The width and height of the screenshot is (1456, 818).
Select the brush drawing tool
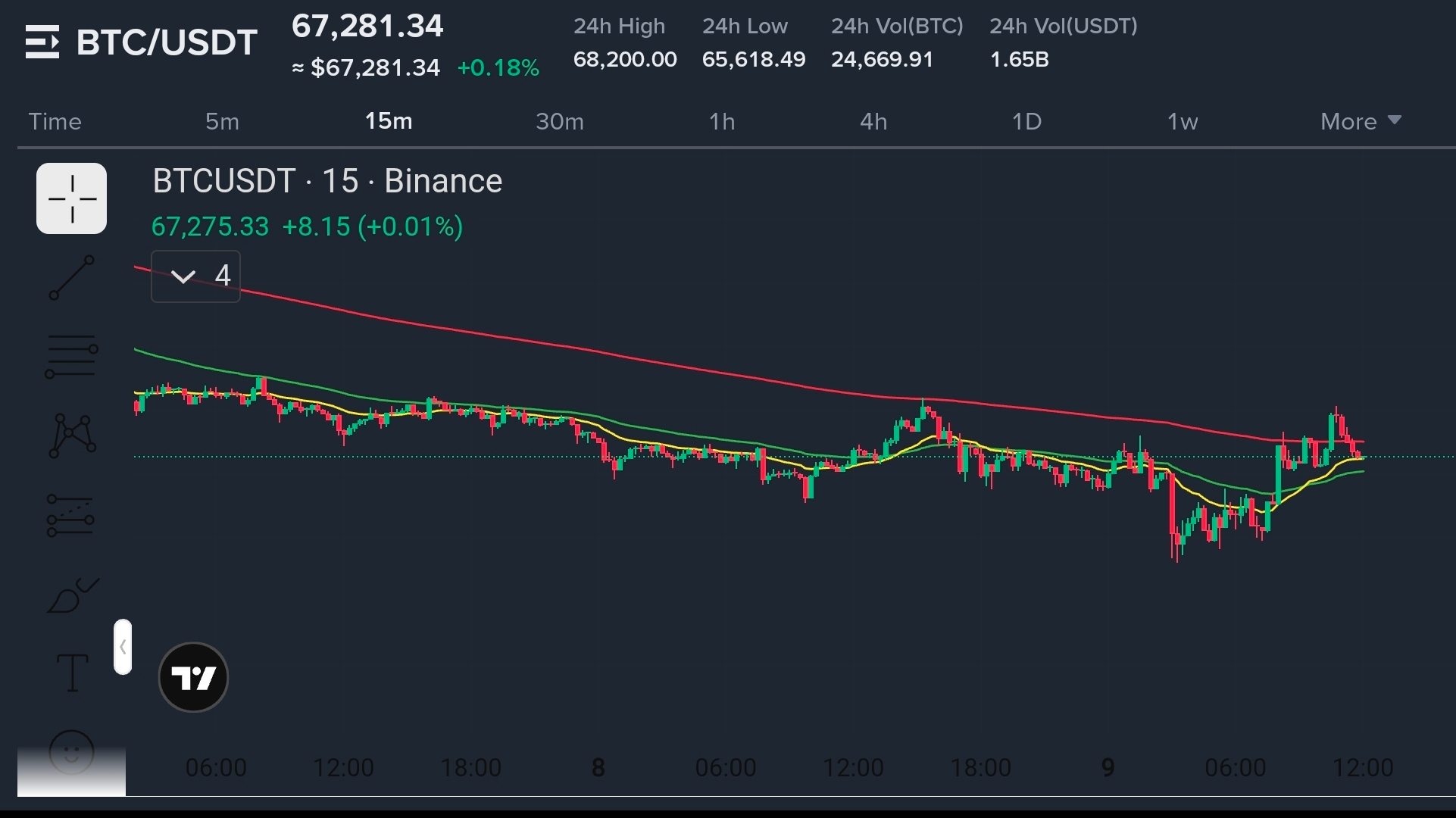(71, 595)
